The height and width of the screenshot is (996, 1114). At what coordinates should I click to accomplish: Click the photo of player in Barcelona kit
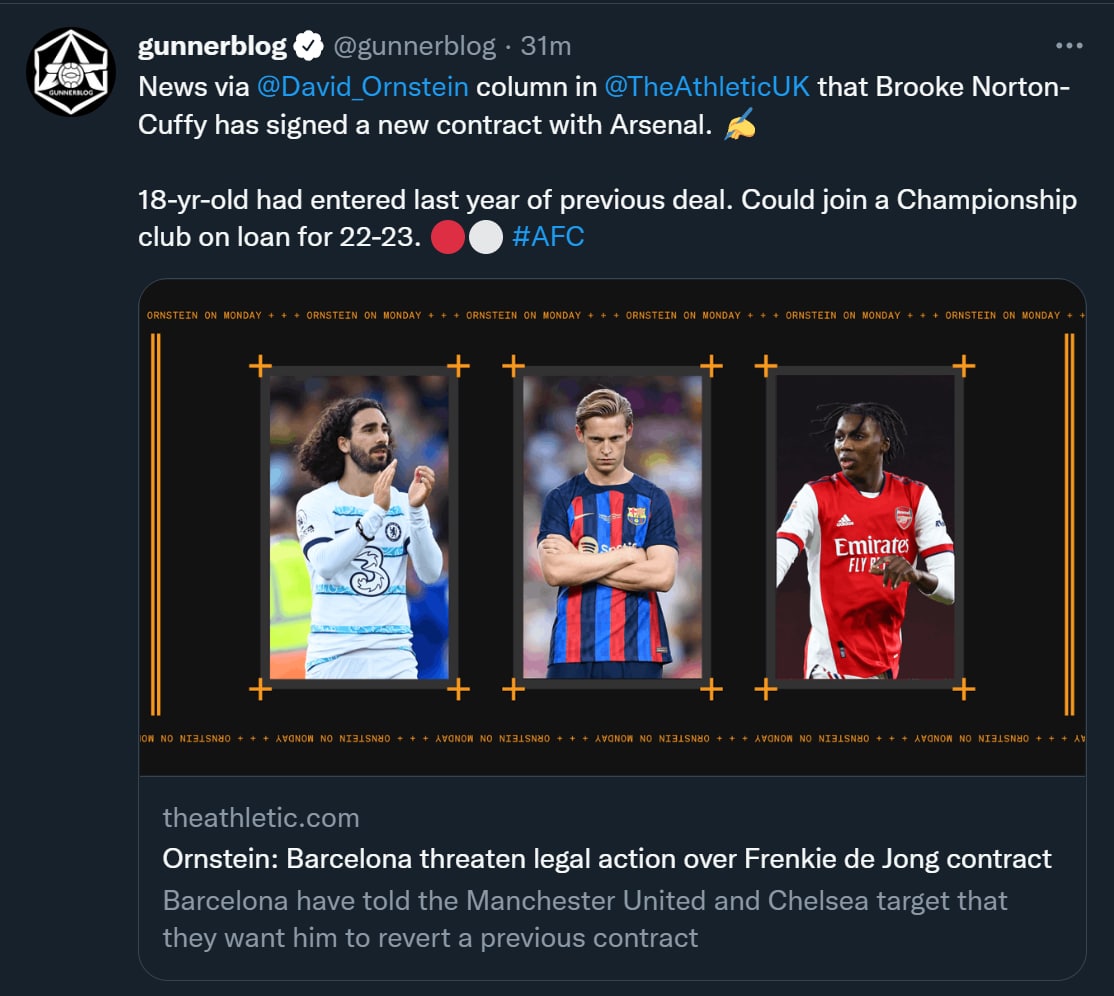click(x=612, y=527)
